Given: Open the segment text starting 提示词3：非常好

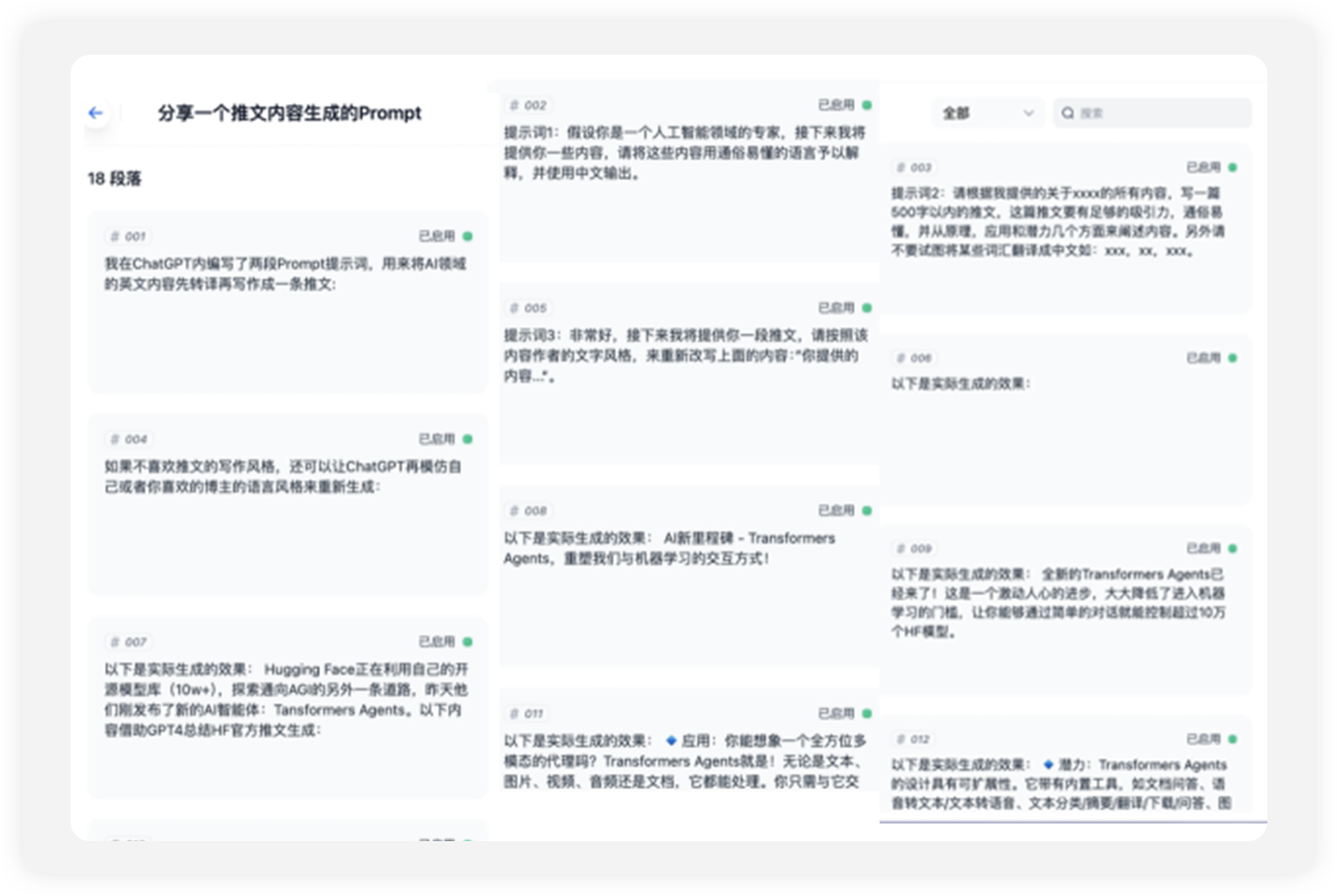Looking at the screenshot, I should coord(686,355).
